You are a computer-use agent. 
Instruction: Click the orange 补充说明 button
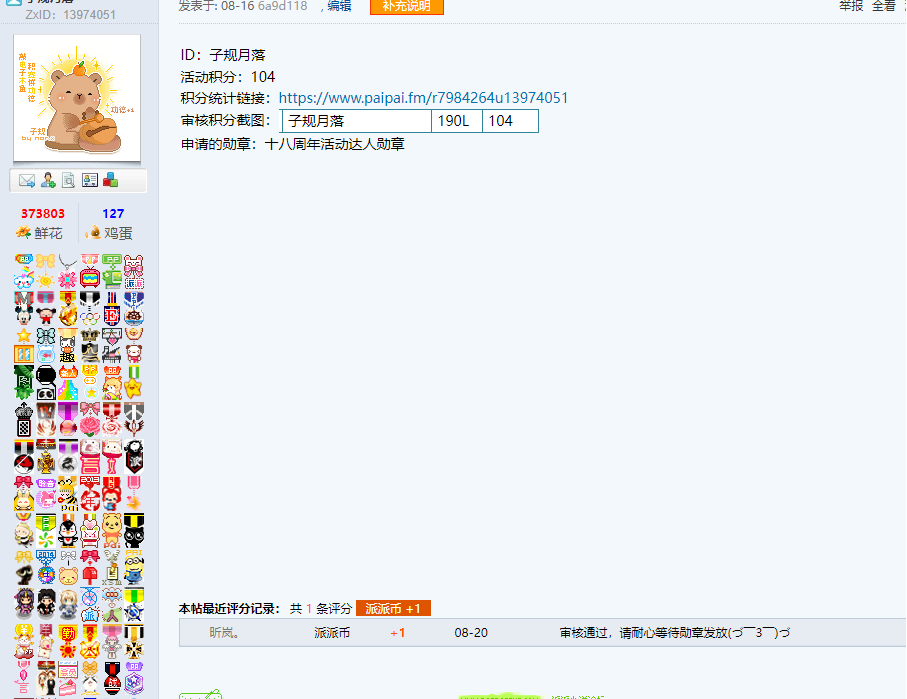tap(407, 6)
